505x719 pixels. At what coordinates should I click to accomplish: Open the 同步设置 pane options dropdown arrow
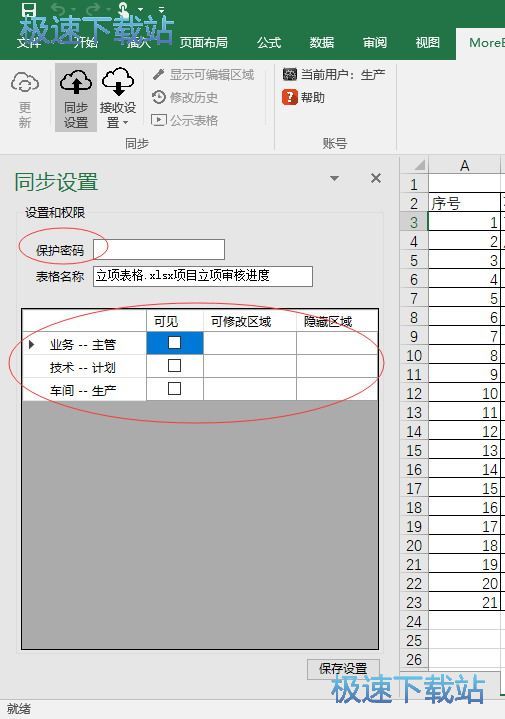click(335, 178)
